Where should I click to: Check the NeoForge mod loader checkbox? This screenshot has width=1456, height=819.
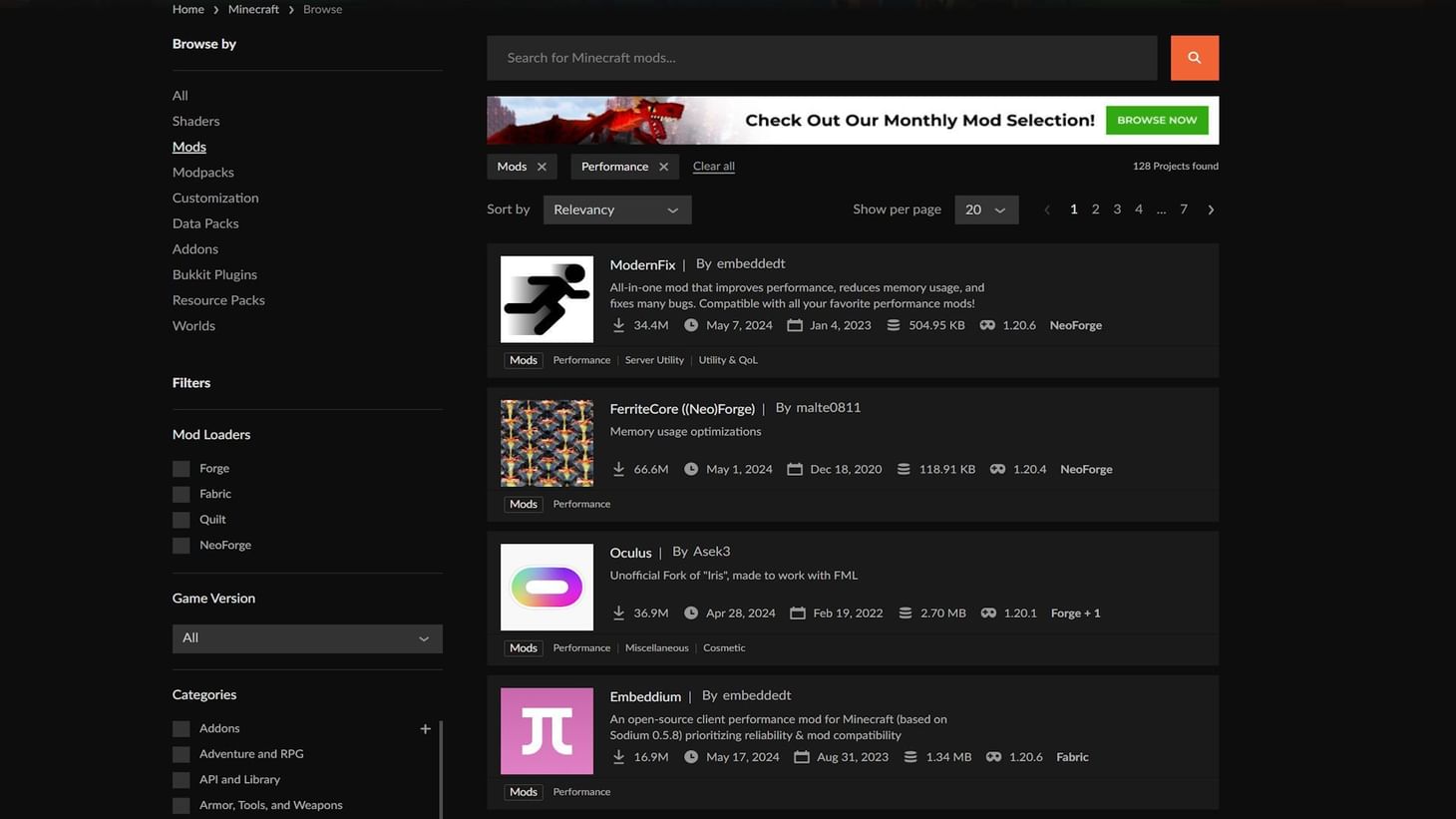click(181, 545)
